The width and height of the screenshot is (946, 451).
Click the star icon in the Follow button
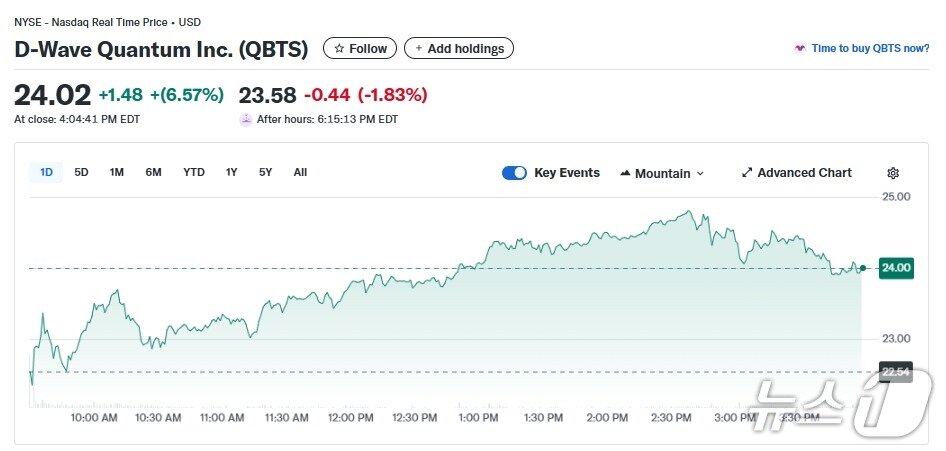339,48
